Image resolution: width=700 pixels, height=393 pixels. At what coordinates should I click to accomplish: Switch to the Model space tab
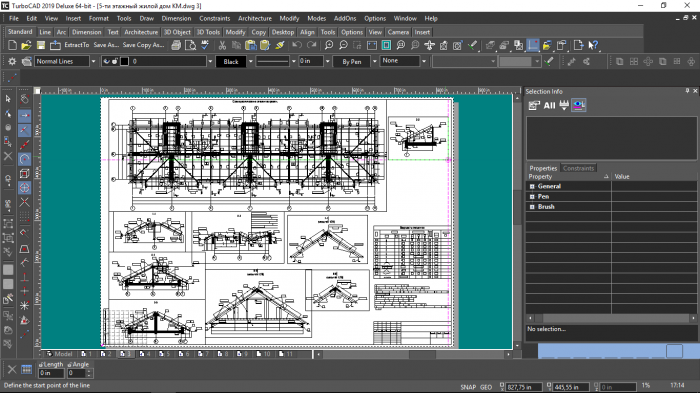pyautogui.click(x=59, y=354)
